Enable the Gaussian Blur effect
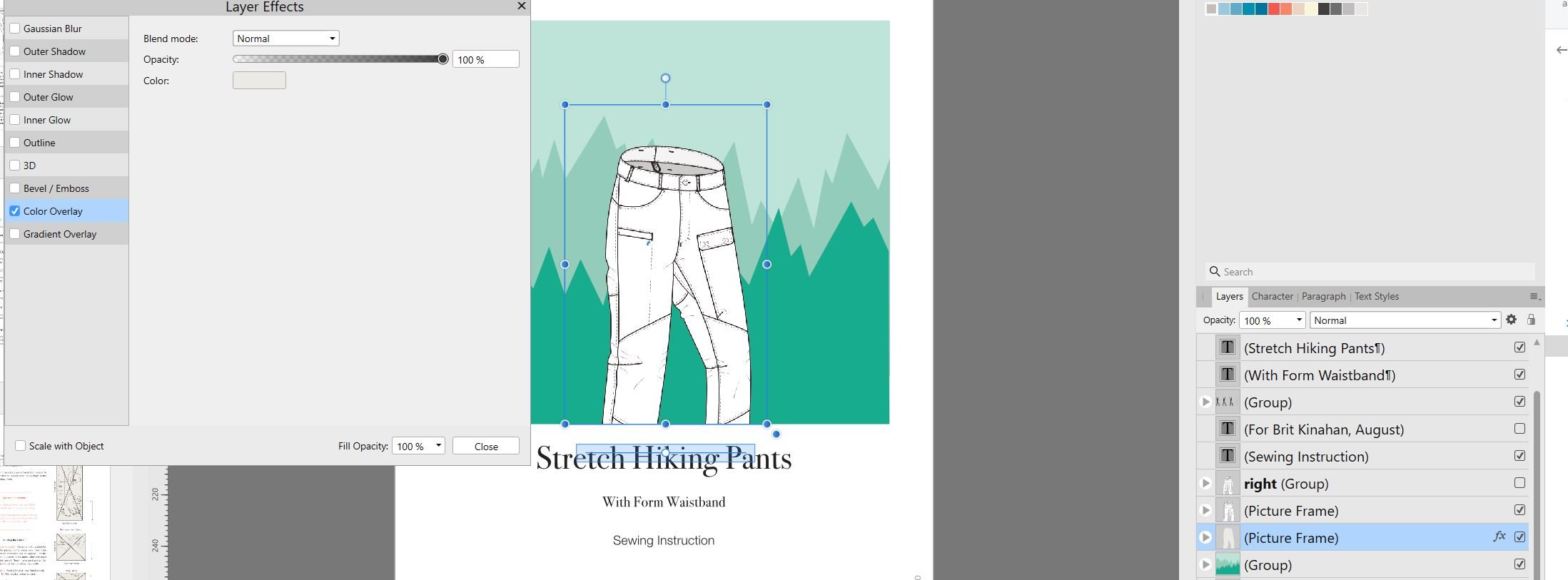The image size is (1568, 580). [15, 29]
